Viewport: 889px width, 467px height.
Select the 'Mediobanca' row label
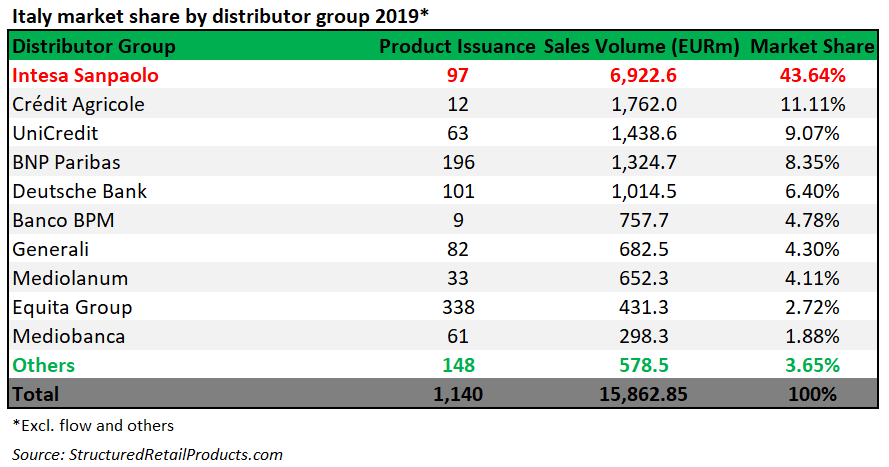(69, 337)
